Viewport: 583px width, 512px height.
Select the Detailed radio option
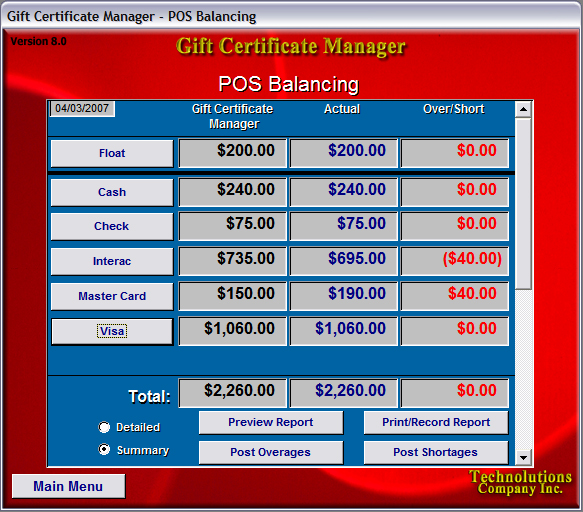[x=104, y=427]
